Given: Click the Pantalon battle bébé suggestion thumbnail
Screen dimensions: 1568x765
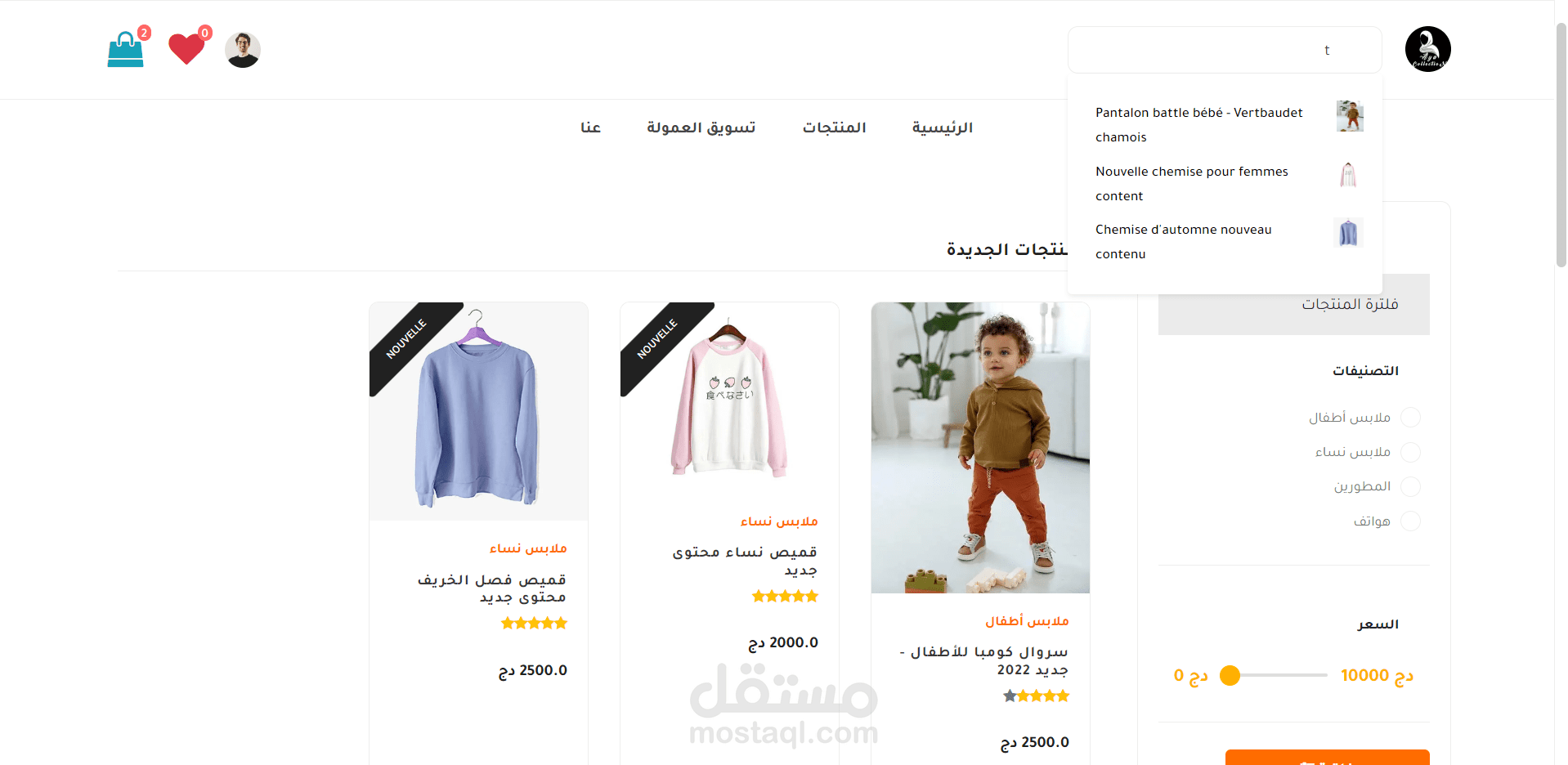Looking at the screenshot, I should tap(1350, 116).
